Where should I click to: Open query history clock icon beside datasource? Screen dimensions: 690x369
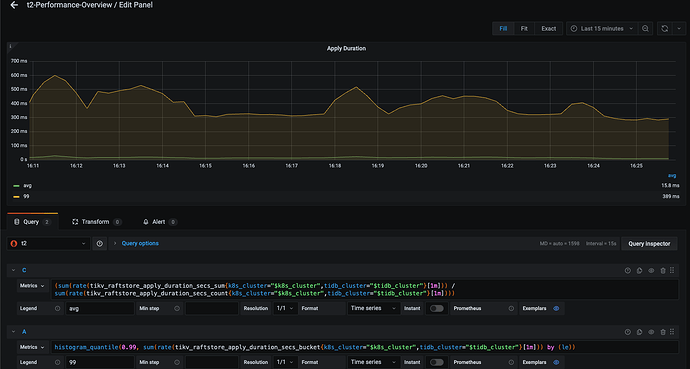99,244
